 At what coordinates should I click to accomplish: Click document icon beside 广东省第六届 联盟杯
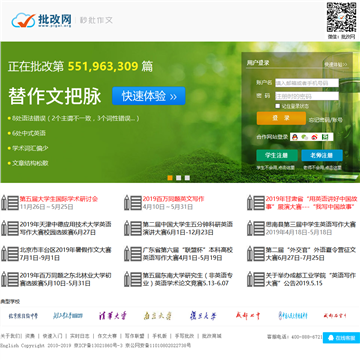click(133, 254)
